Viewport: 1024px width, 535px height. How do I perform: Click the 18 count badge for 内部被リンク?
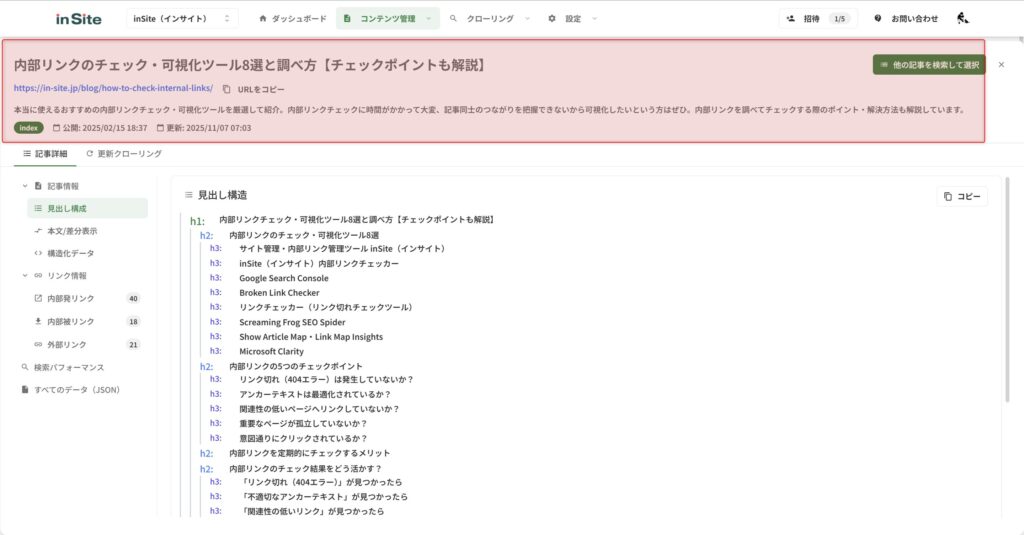tap(133, 321)
